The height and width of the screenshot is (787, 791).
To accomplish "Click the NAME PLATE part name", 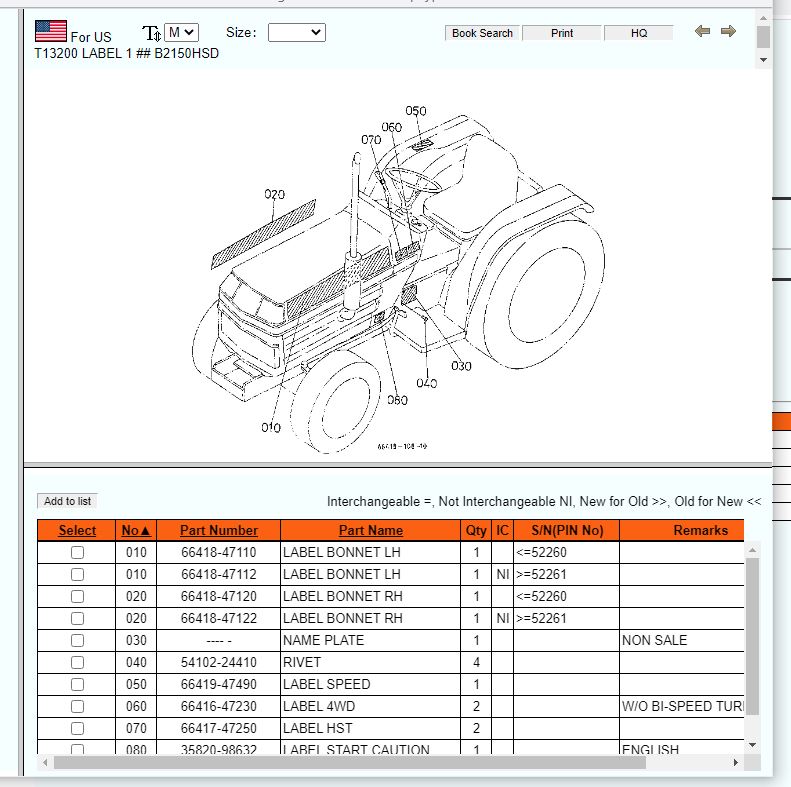I will (x=323, y=641).
